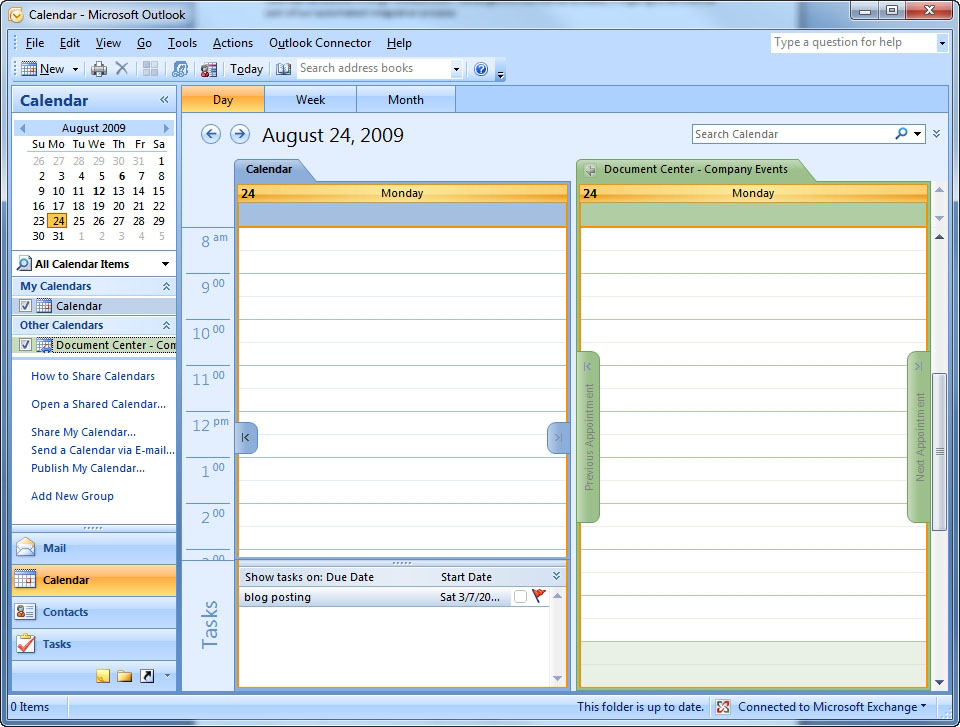
Task: Click Next Appointment tab in Calendar pane
Action: (558, 437)
